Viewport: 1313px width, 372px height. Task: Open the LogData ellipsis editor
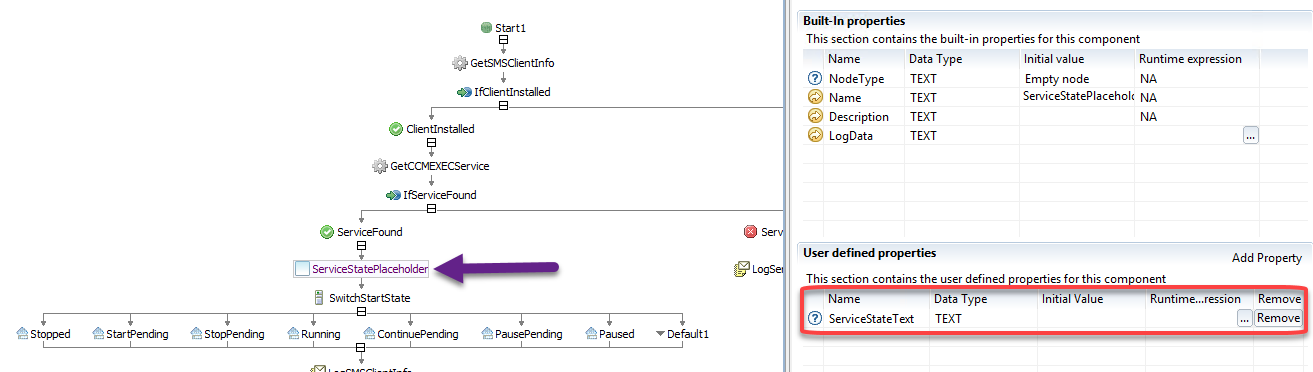[1251, 136]
